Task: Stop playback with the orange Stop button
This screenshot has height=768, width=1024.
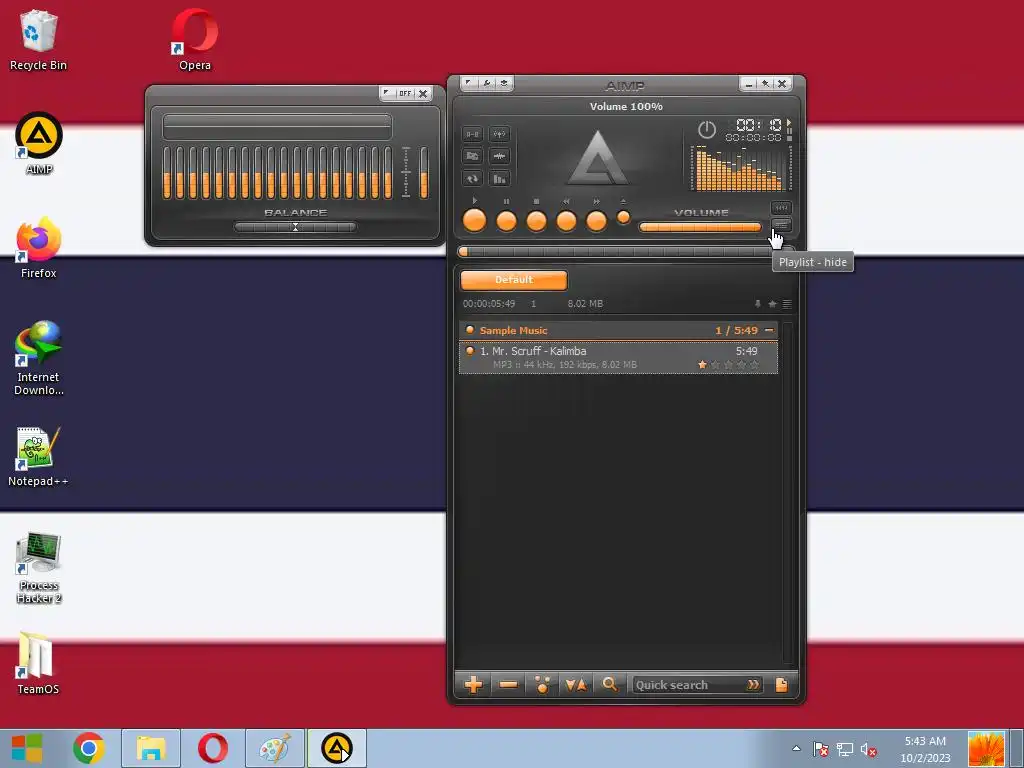Action: (536, 221)
